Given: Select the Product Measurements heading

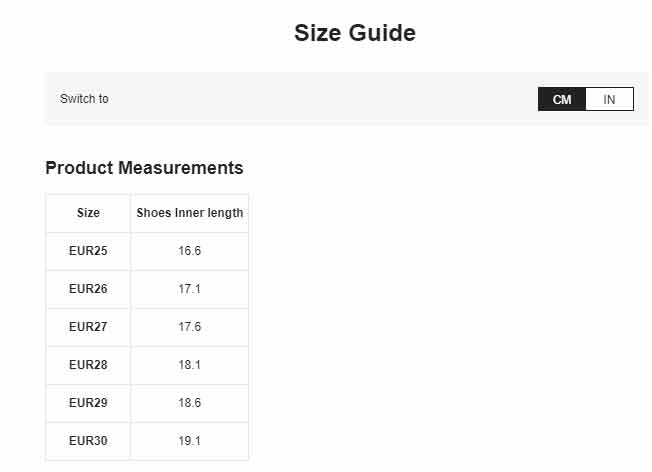Looking at the screenshot, I should [x=144, y=167].
